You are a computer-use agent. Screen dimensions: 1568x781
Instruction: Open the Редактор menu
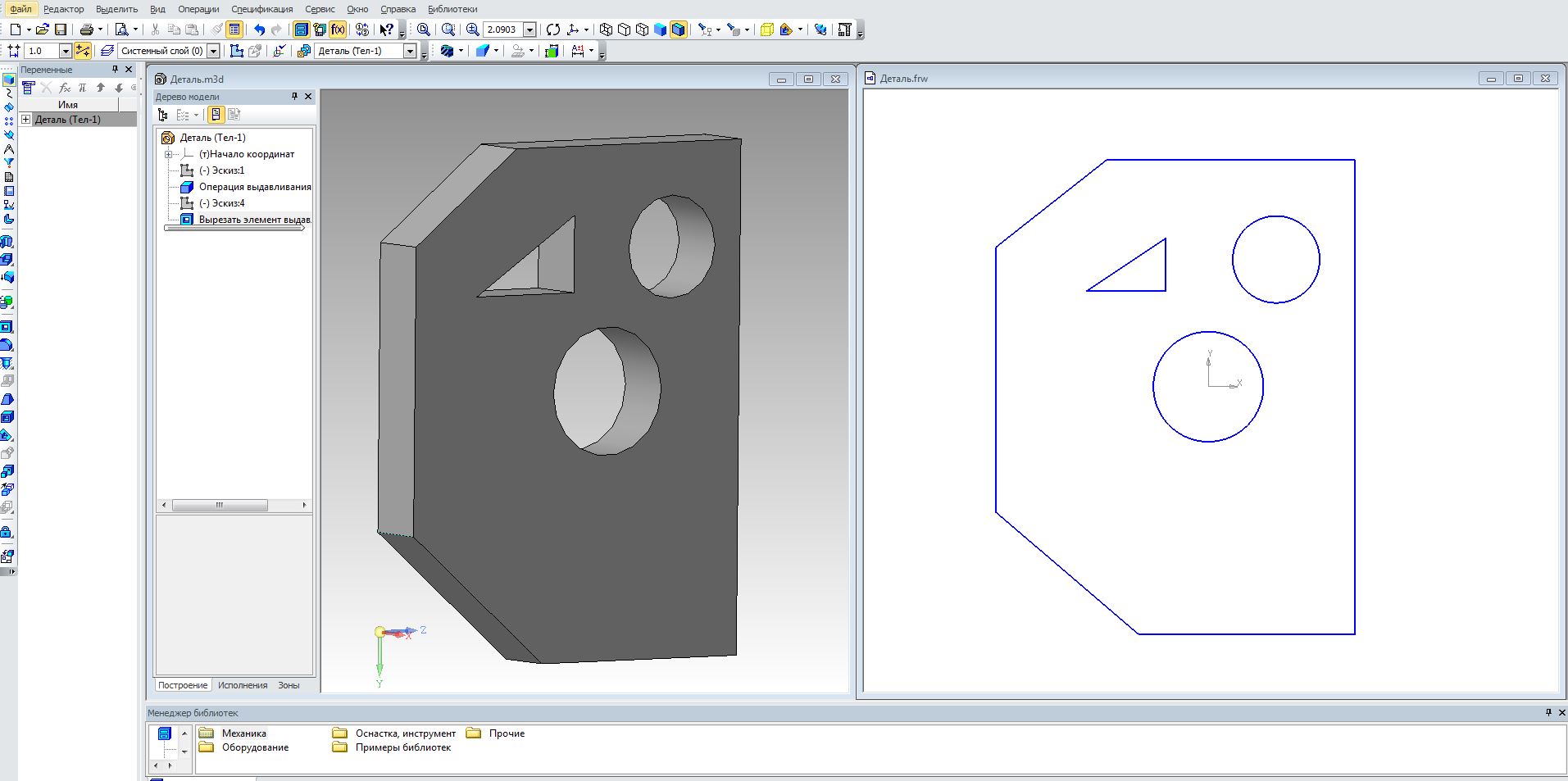[x=63, y=9]
